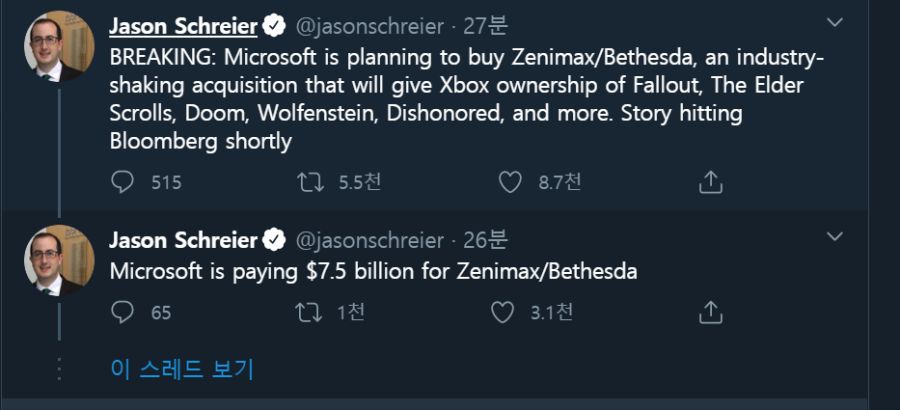This screenshot has width=900, height=410.
Task: Reply to the BREAKING Microsoft tweet
Action: 122,183
